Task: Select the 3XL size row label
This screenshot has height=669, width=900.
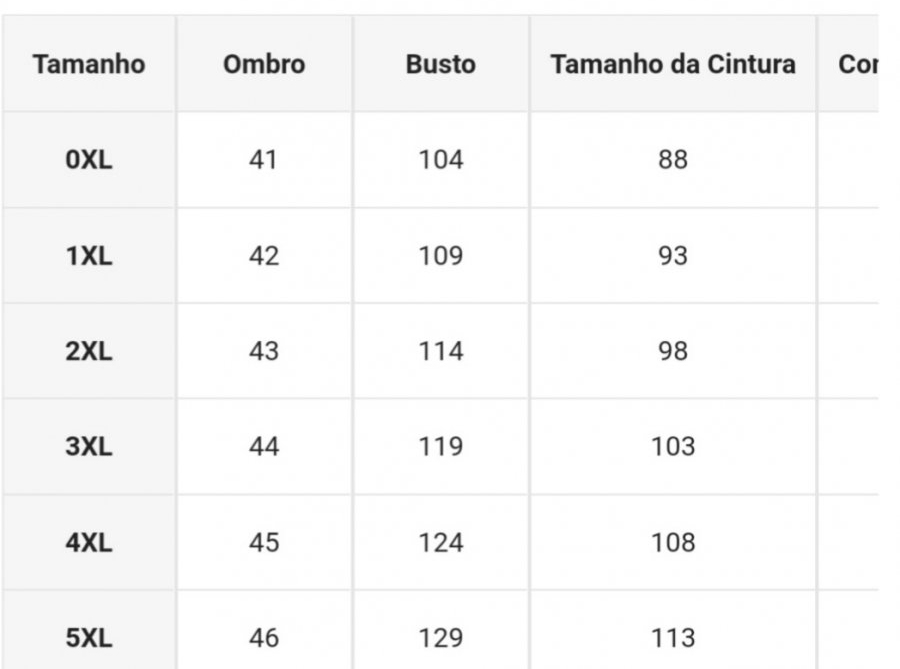Action: click(x=89, y=446)
